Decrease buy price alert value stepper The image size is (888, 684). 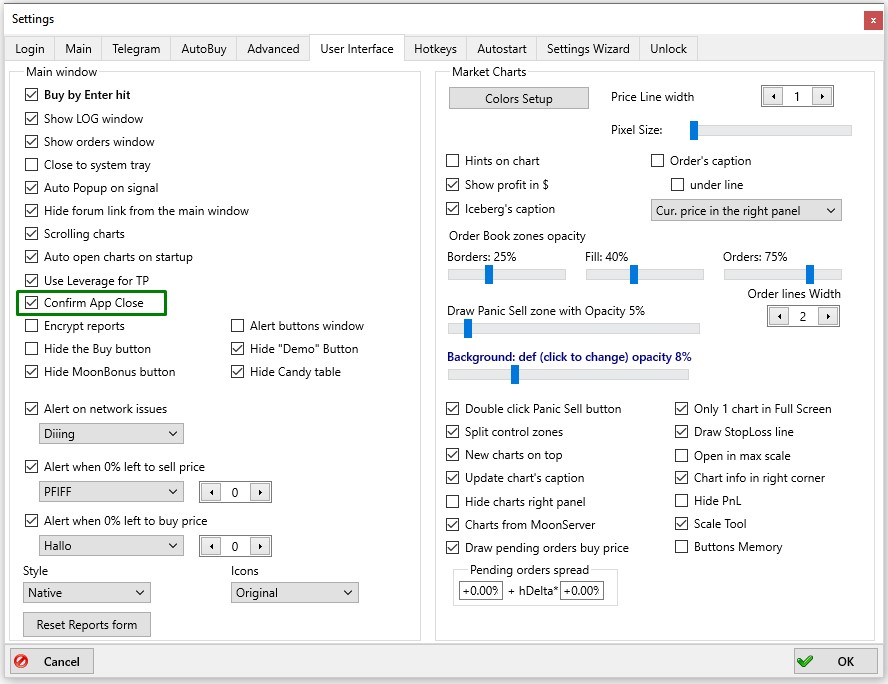[211, 546]
